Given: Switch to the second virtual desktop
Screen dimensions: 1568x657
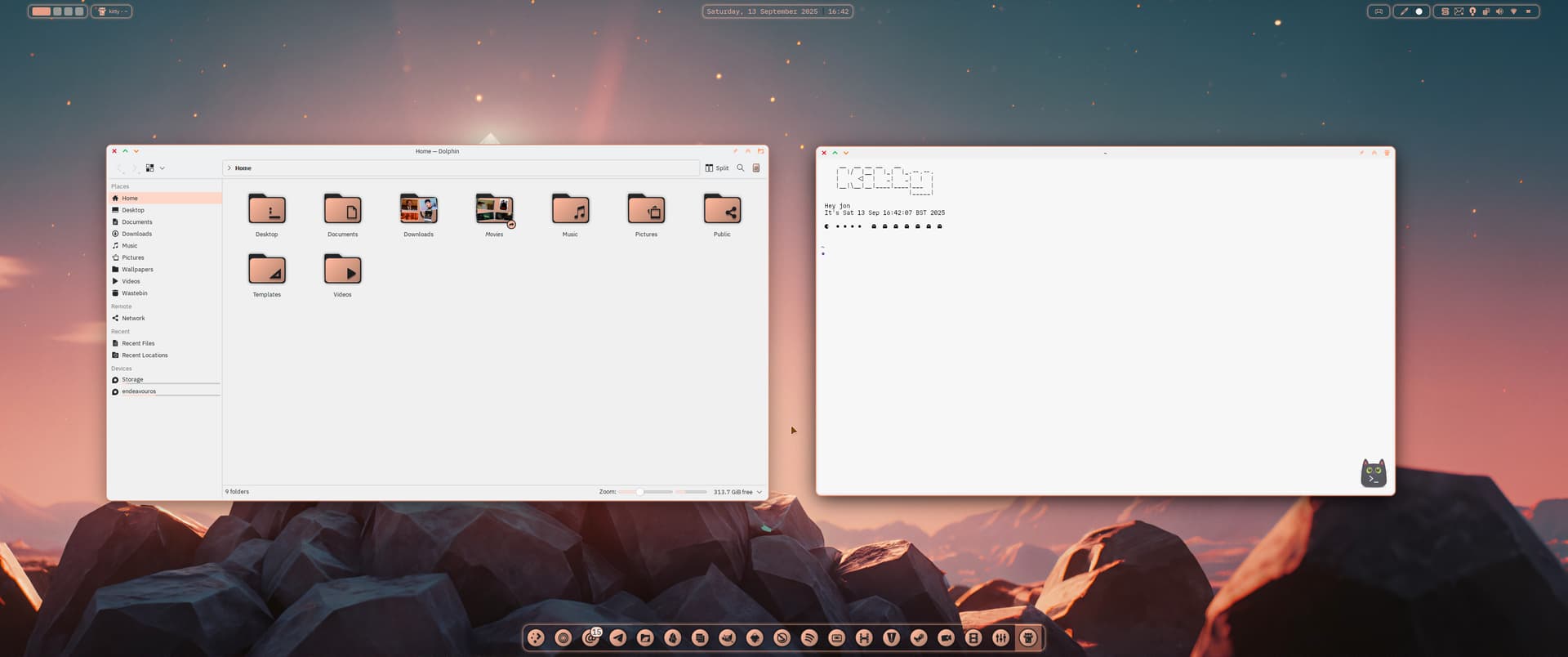Looking at the screenshot, I should click(x=57, y=11).
